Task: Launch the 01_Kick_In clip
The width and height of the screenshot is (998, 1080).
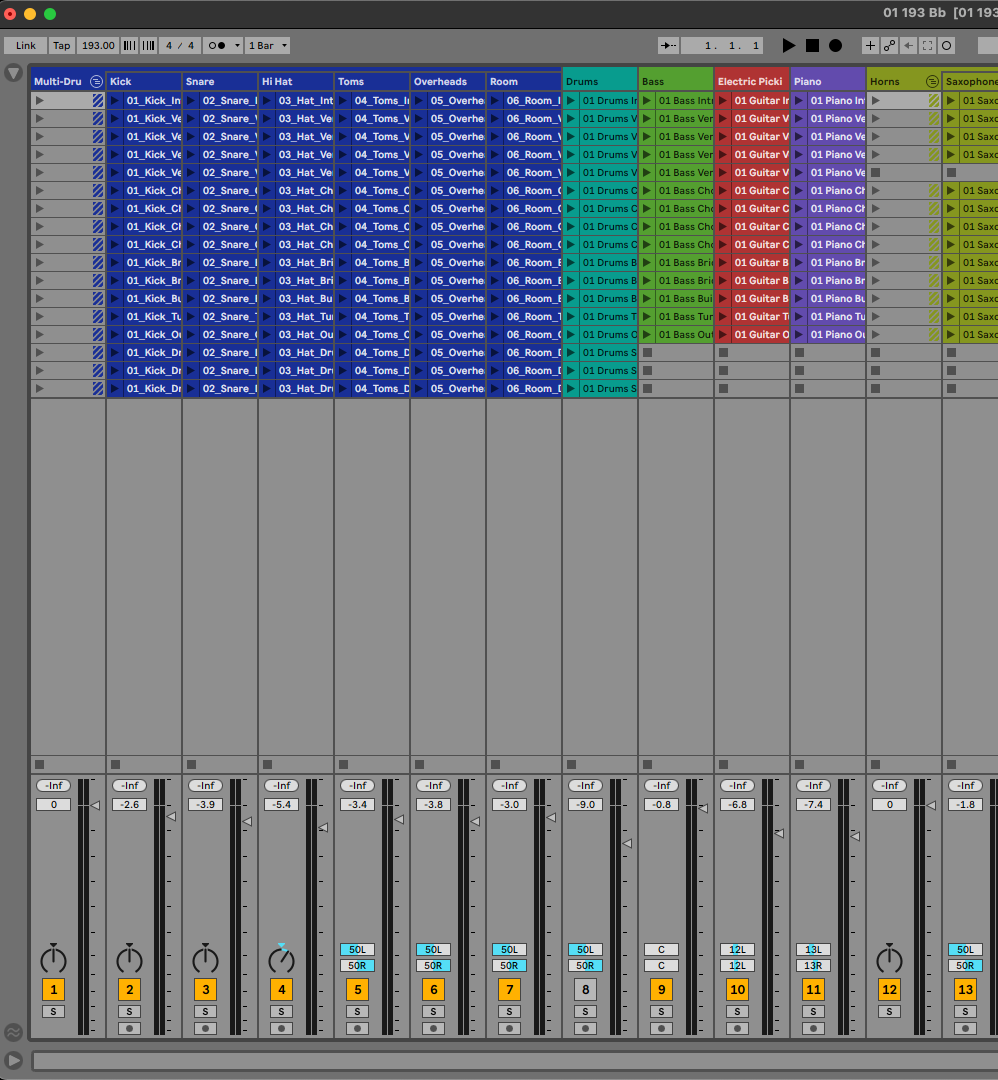Action: point(115,101)
